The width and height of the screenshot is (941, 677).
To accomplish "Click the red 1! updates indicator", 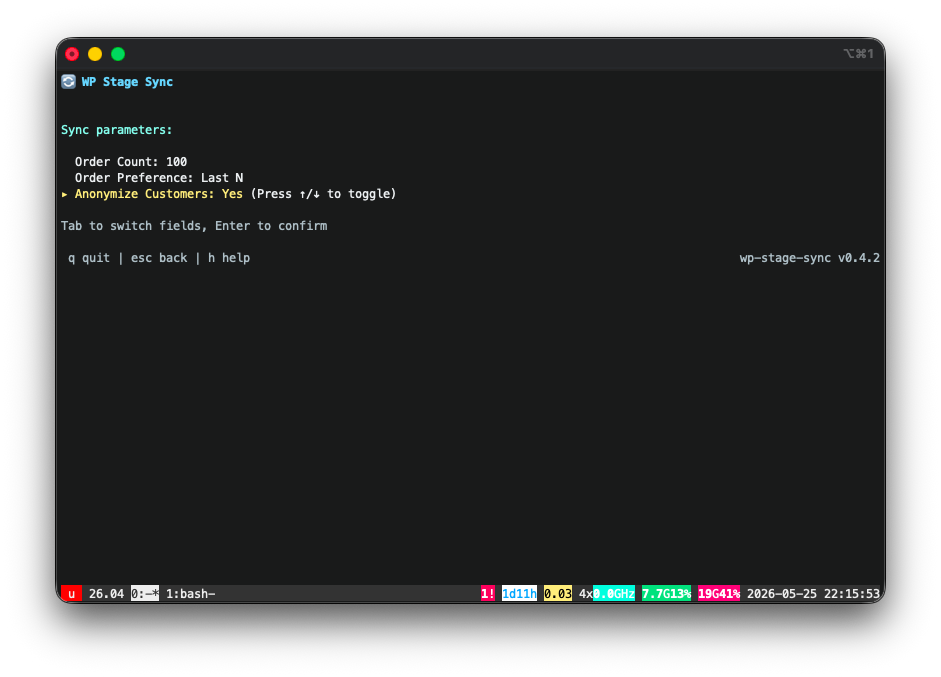I will (488, 594).
